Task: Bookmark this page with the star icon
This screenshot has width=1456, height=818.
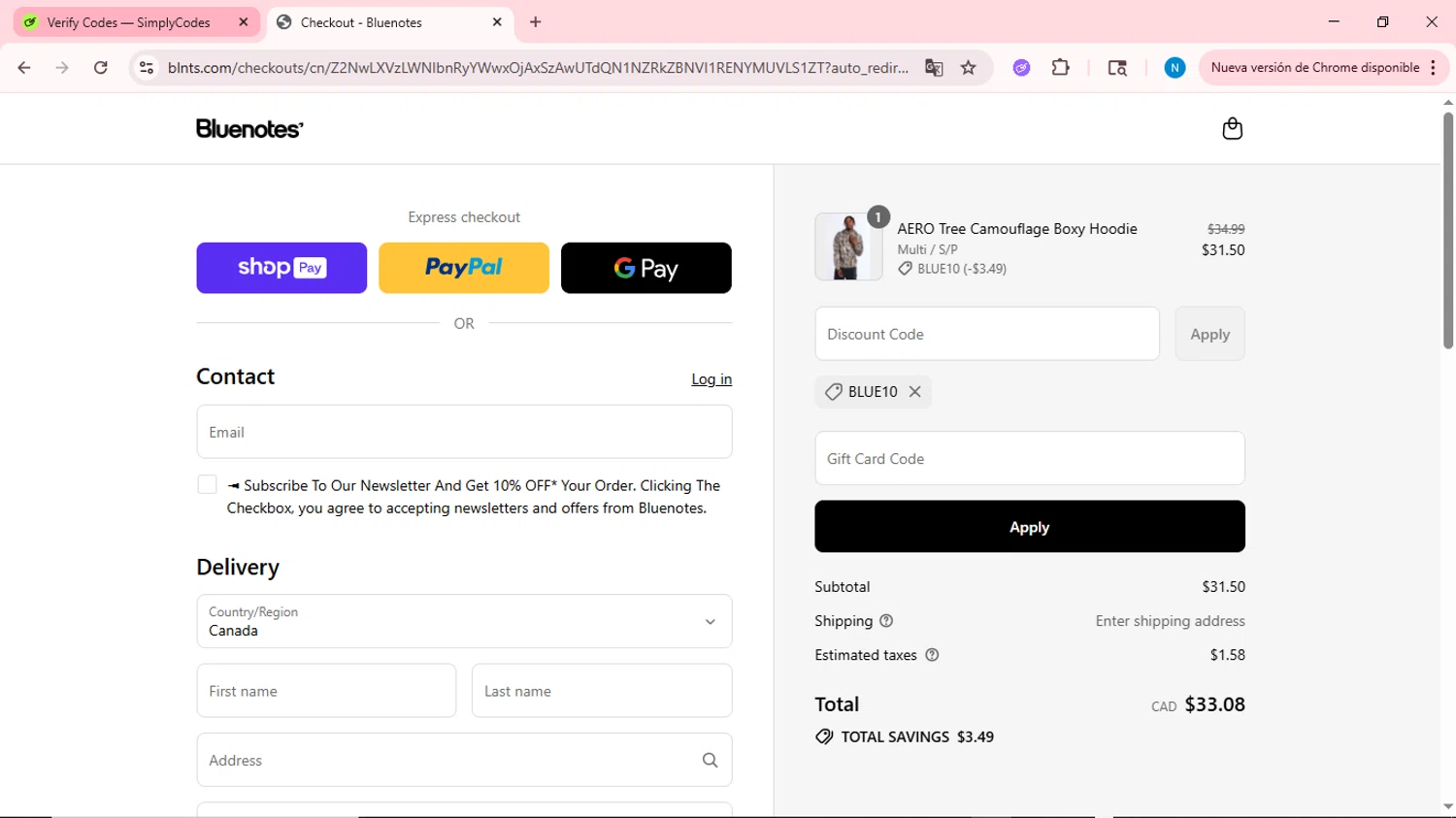Action: click(968, 68)
